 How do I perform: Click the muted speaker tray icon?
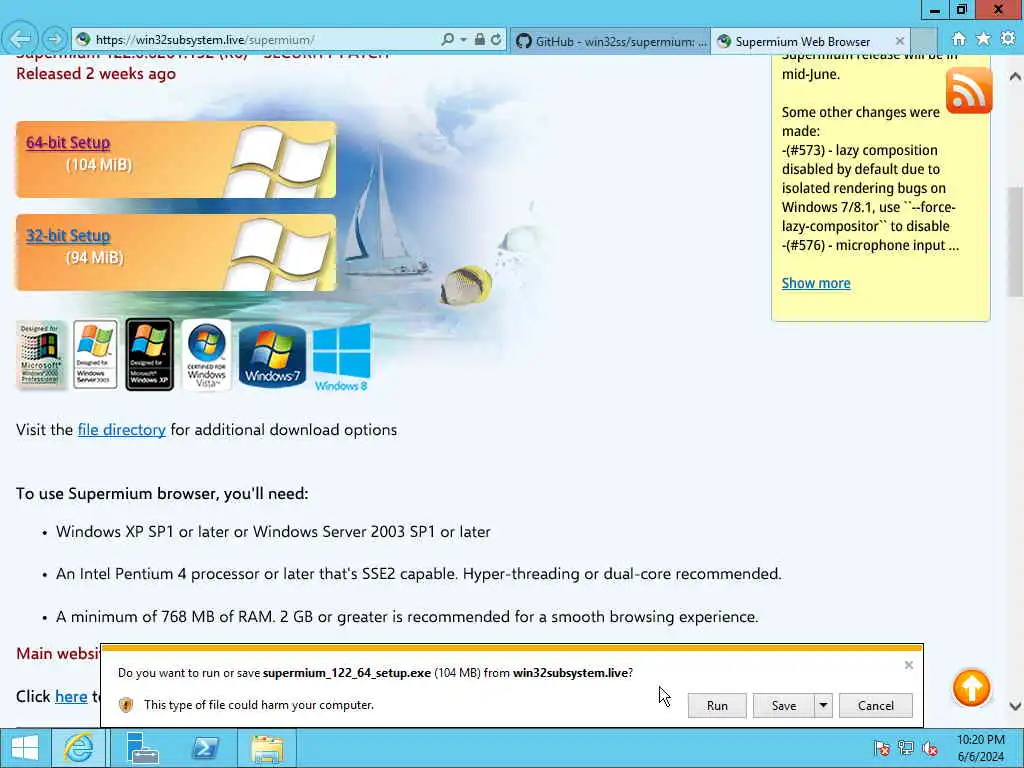930,748
